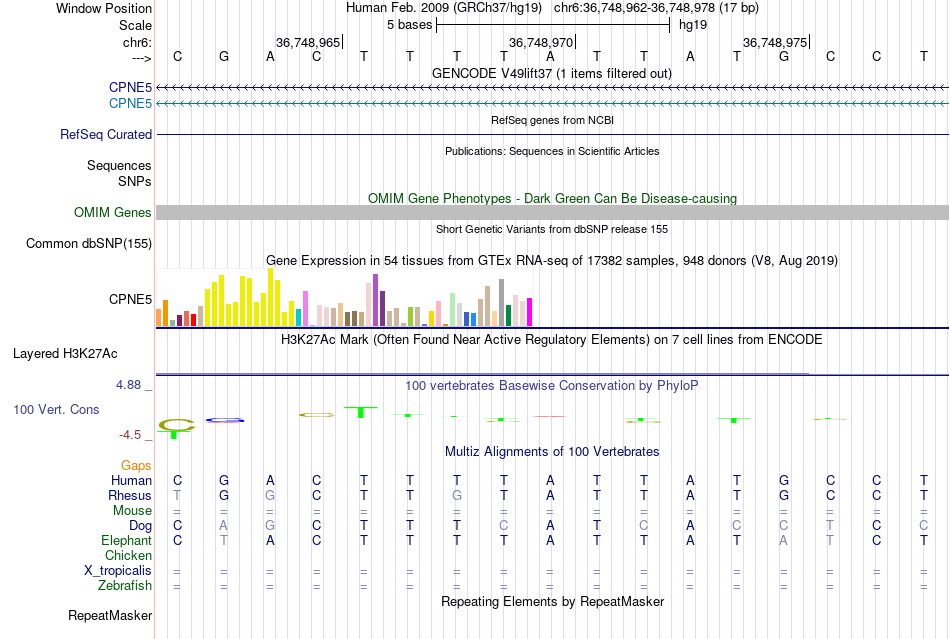Click the hg19 label beside scale bar

(693, 25)
